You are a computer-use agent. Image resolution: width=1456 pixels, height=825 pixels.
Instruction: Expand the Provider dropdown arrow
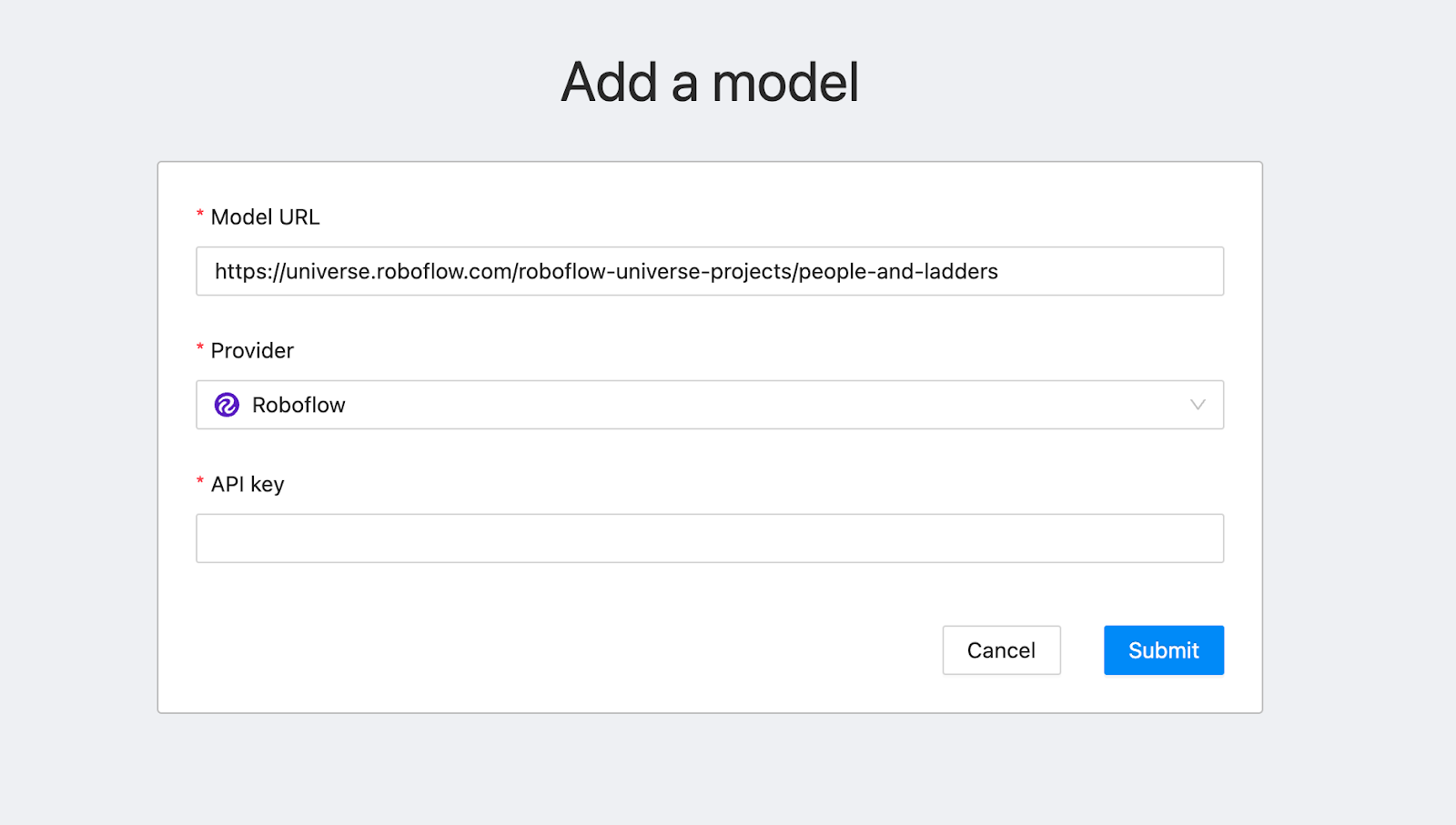pyautogui.click(x=1198, y=405)
